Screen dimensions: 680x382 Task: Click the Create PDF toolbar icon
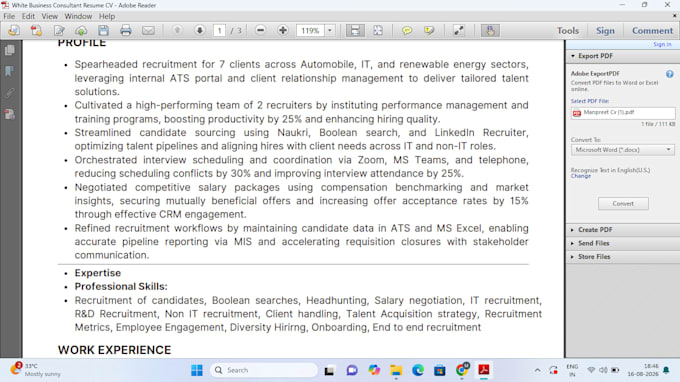click(36, 30)
